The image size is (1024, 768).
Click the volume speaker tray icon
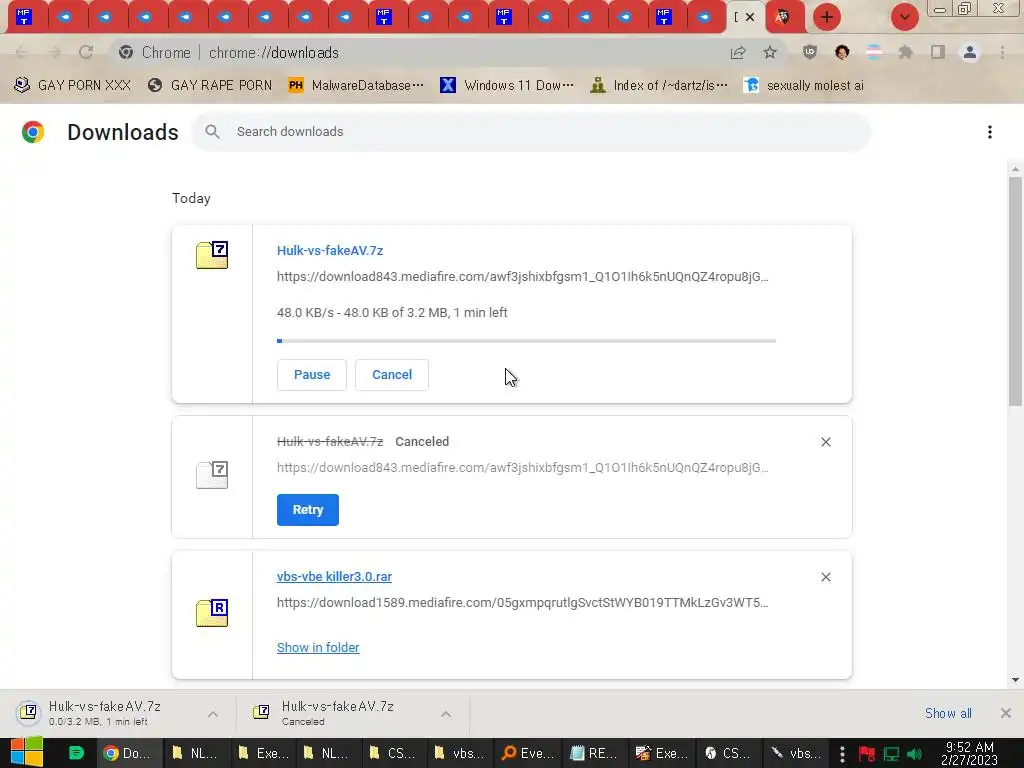pos(915,754)
